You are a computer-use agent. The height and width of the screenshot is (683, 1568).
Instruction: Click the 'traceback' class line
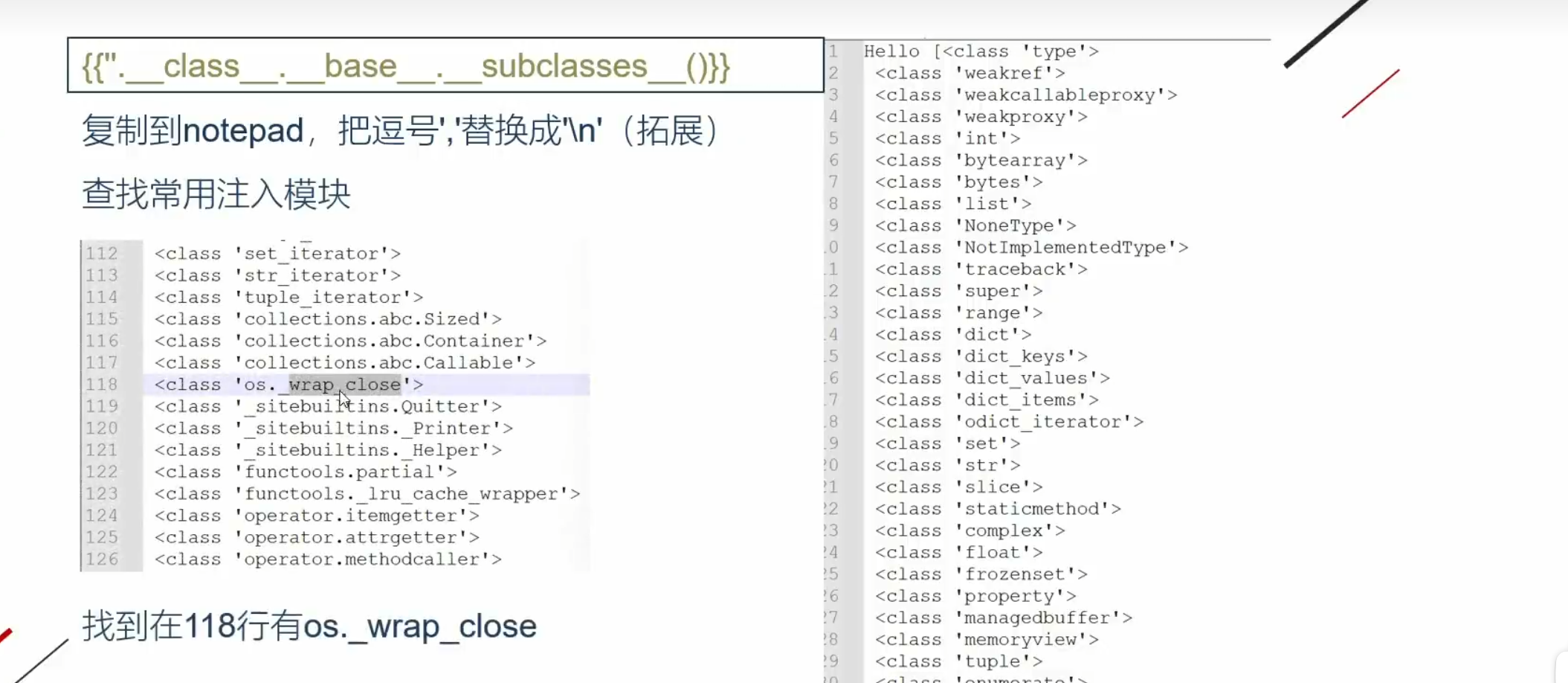pos(981,269)
